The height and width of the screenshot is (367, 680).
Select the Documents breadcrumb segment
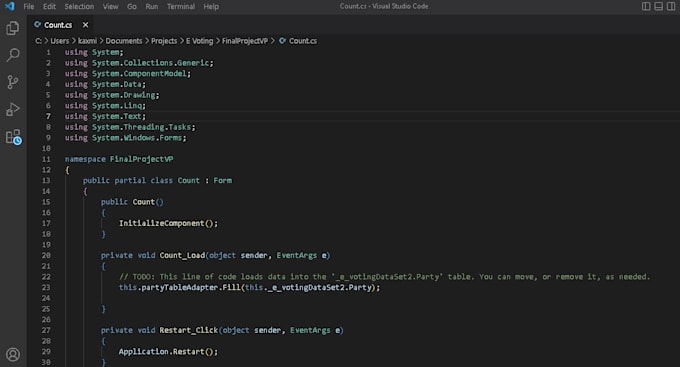124,41
